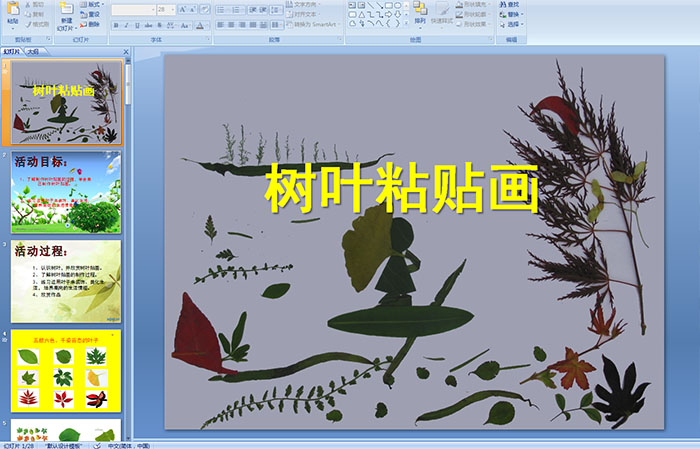Select the Text Box shape

(352, 5)
